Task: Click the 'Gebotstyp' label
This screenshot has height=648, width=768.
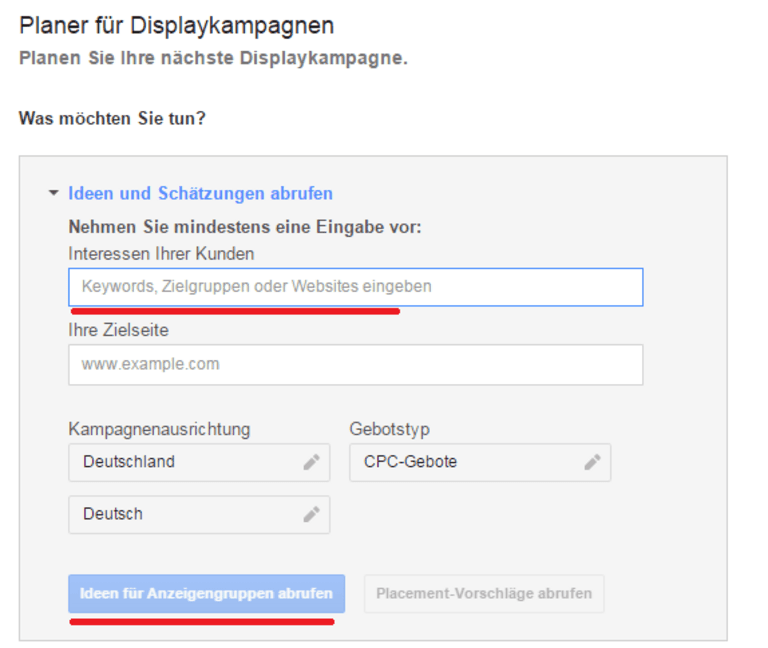Action: [389, 429]
